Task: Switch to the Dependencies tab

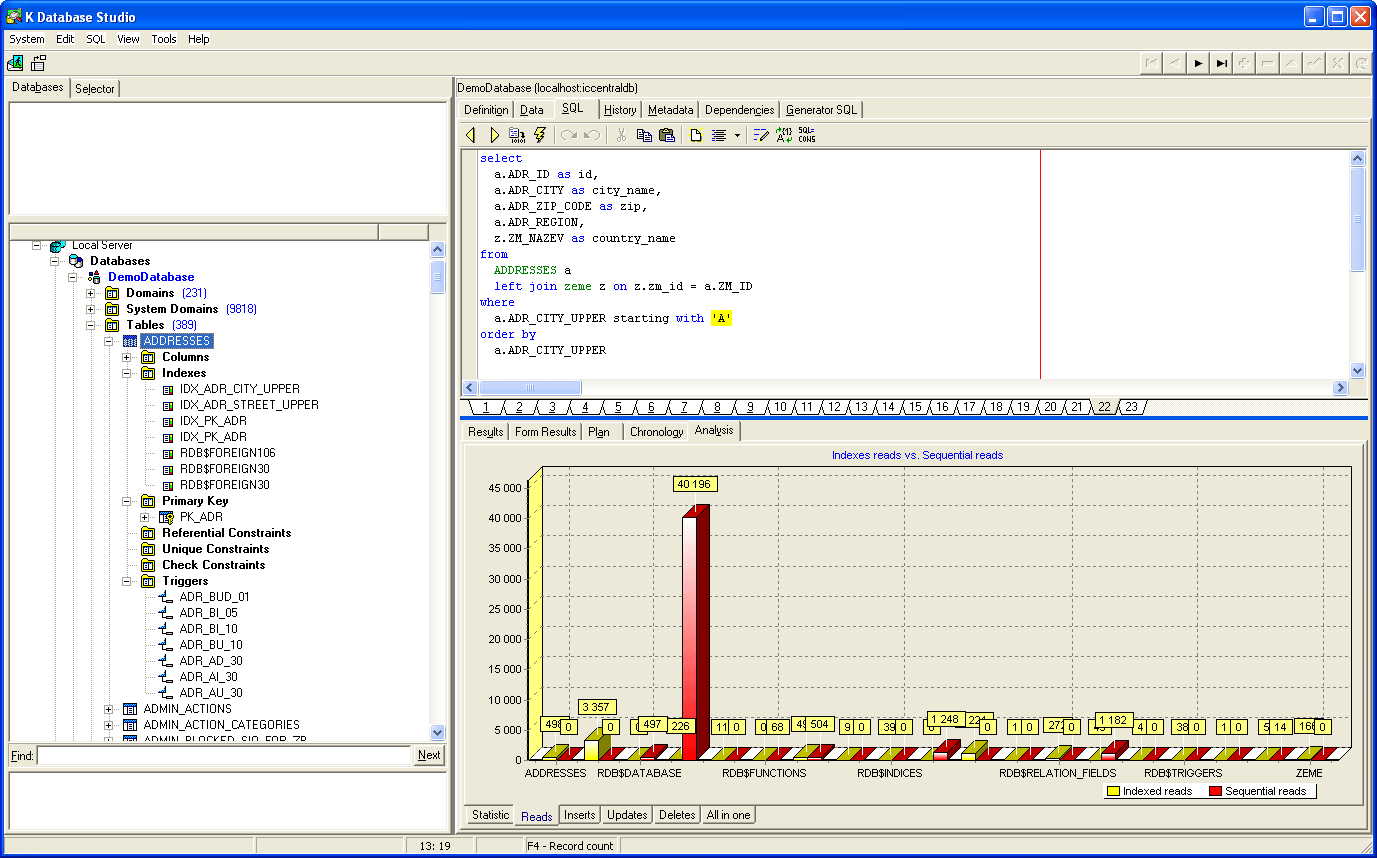Action: click(739, 110)
